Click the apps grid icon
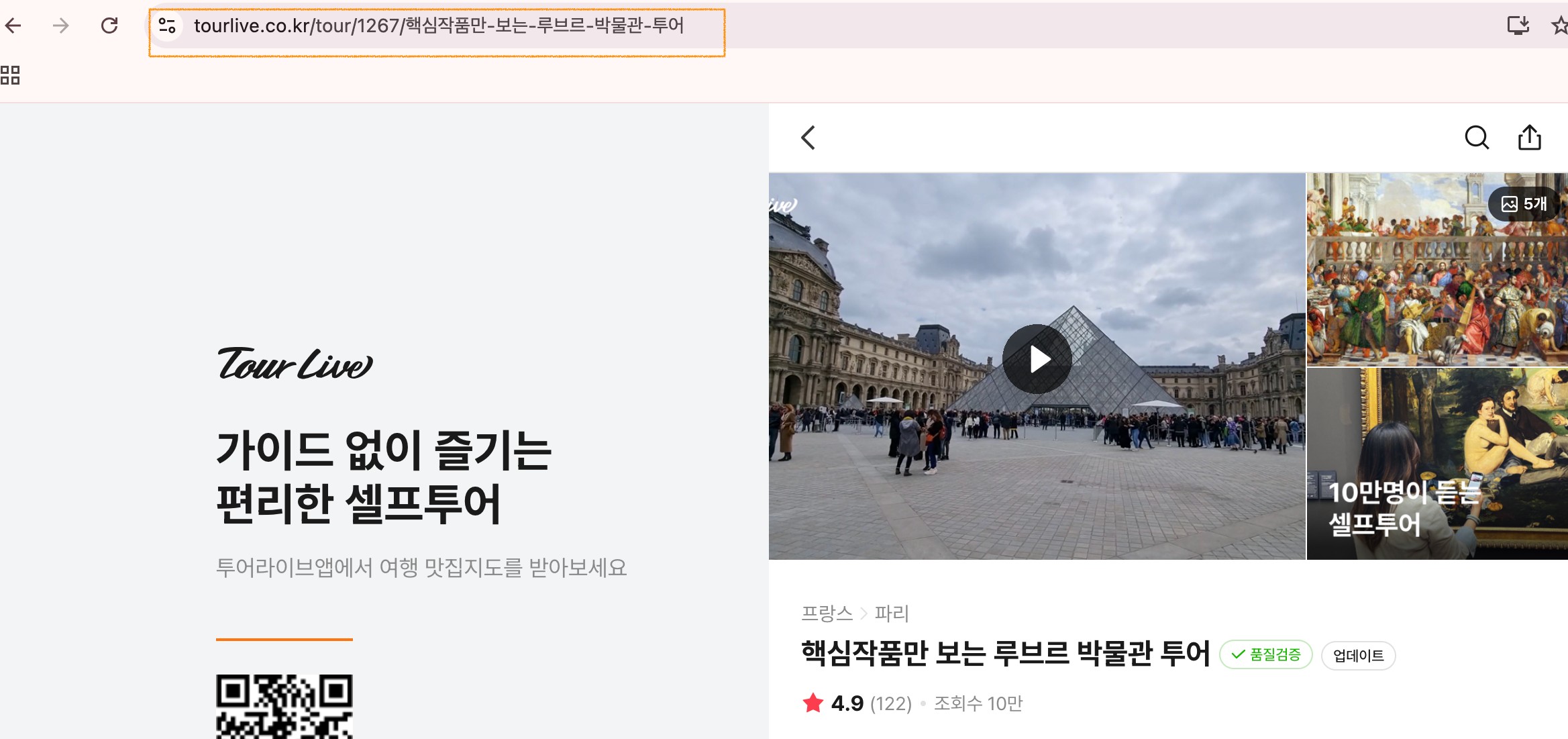The height and width of the screenshot is (739, 1568). [x=10, y=75]
